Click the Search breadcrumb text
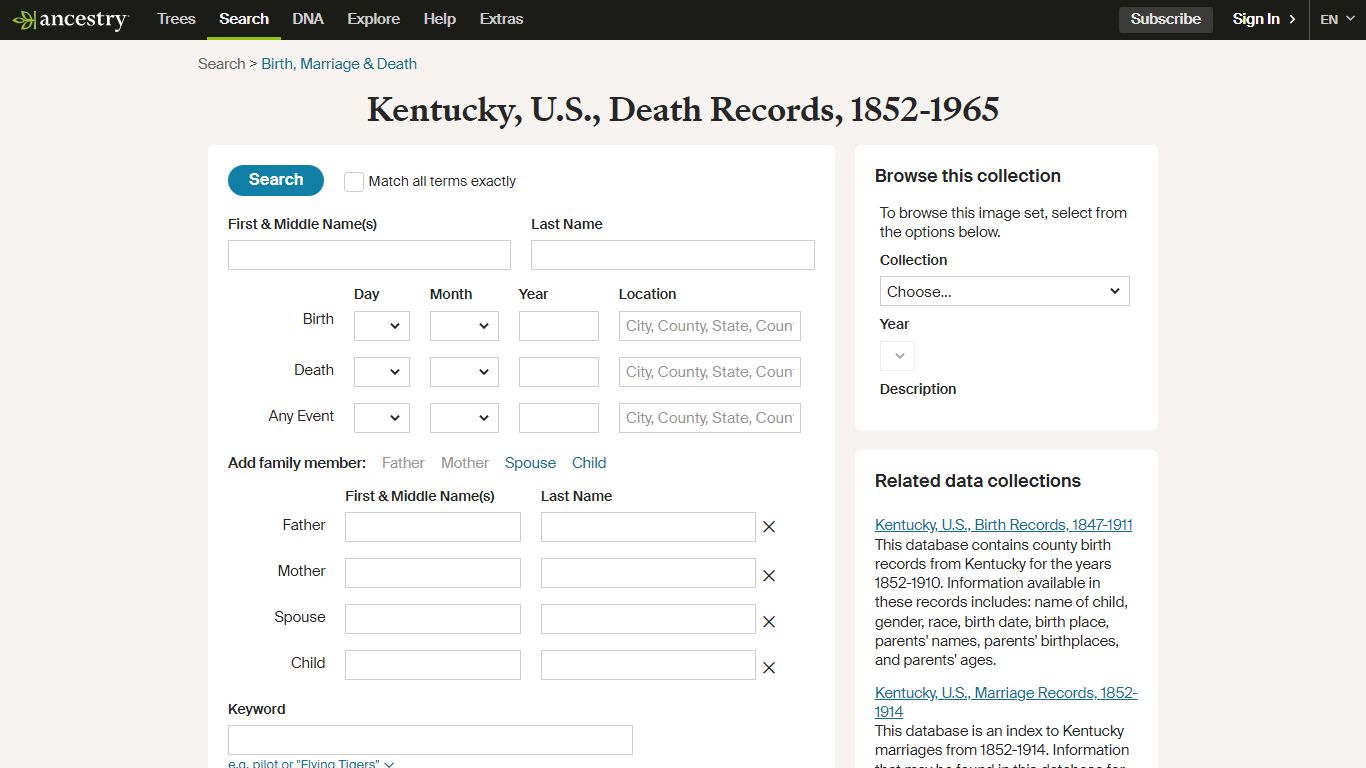This screenshot has height=768, width=1366. [221, 64]
